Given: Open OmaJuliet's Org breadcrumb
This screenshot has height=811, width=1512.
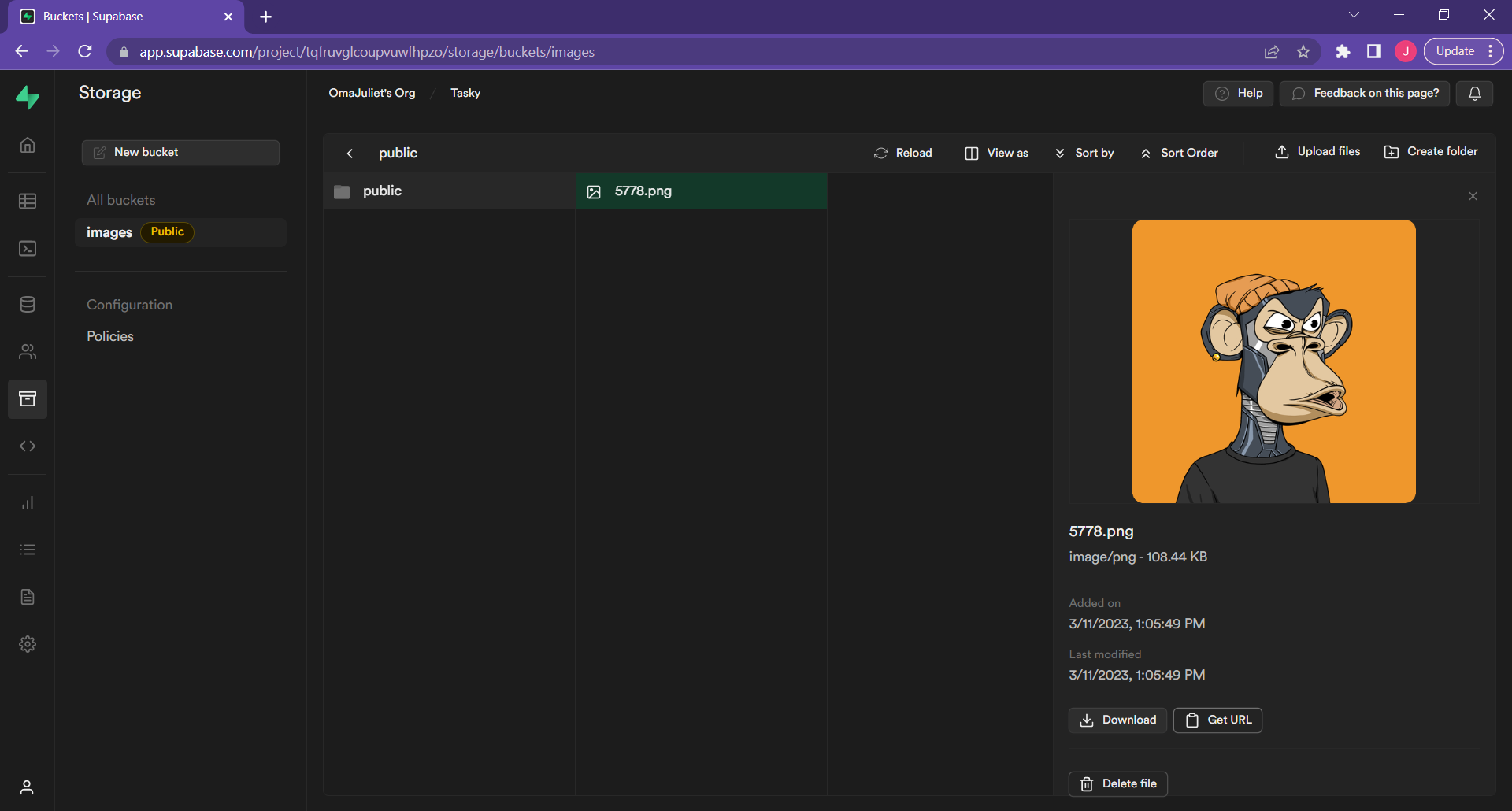Looking at the screenshot, I should click(372, 93).
